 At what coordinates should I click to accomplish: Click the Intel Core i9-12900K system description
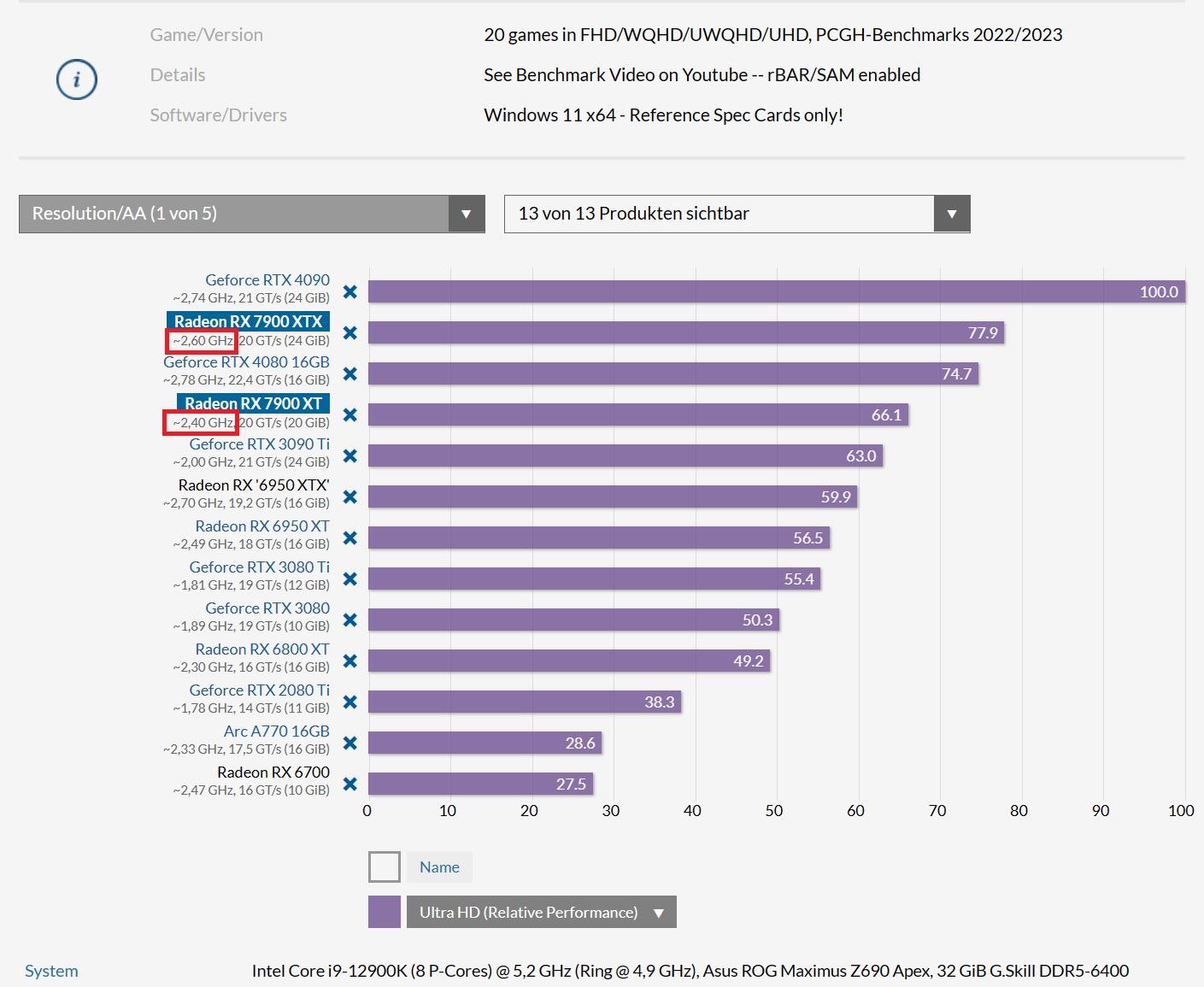(x=690, y=971)
